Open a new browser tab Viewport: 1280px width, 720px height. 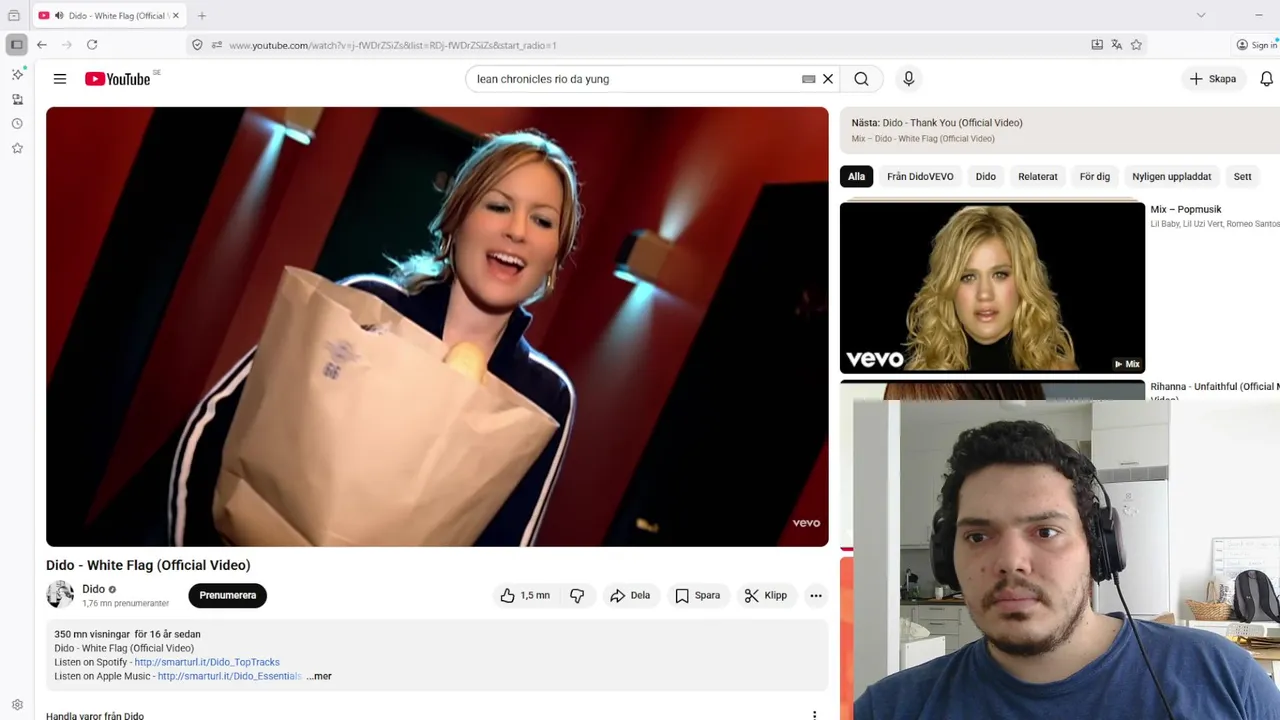tap(202, 15)
